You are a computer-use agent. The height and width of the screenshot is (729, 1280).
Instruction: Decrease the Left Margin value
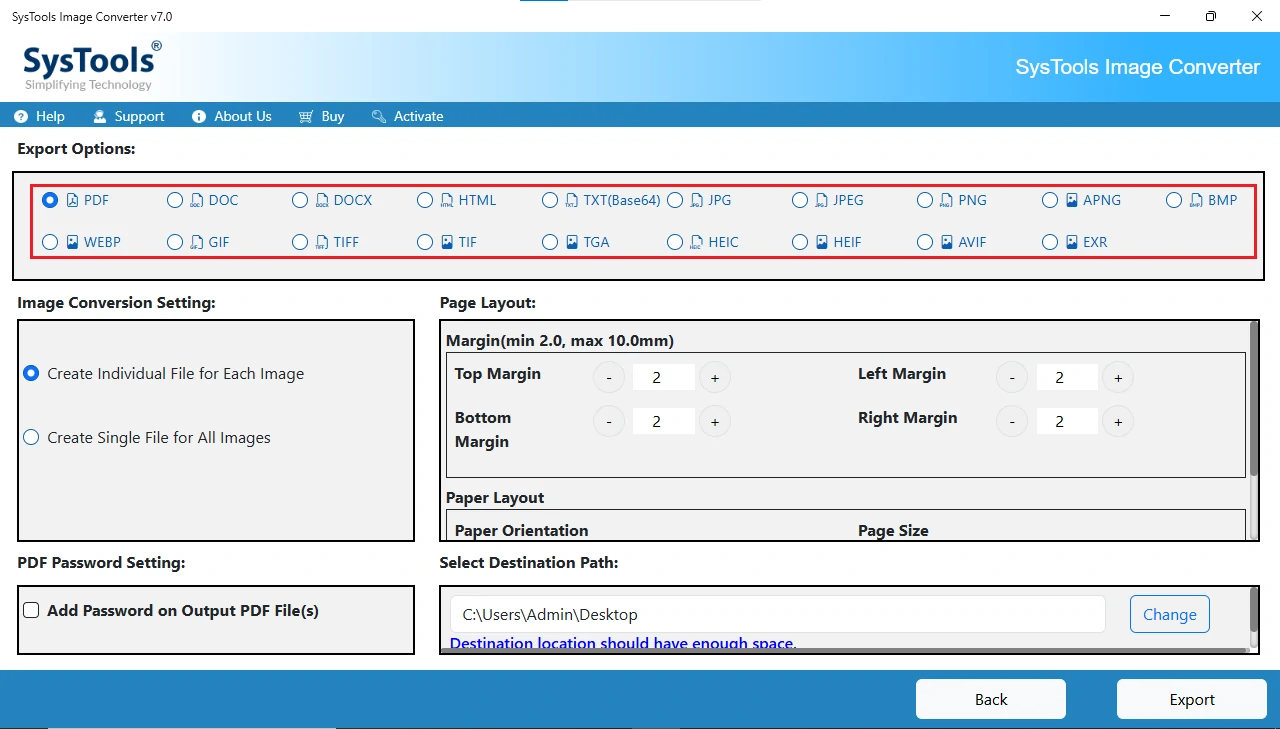click(x=1012, y=378)
